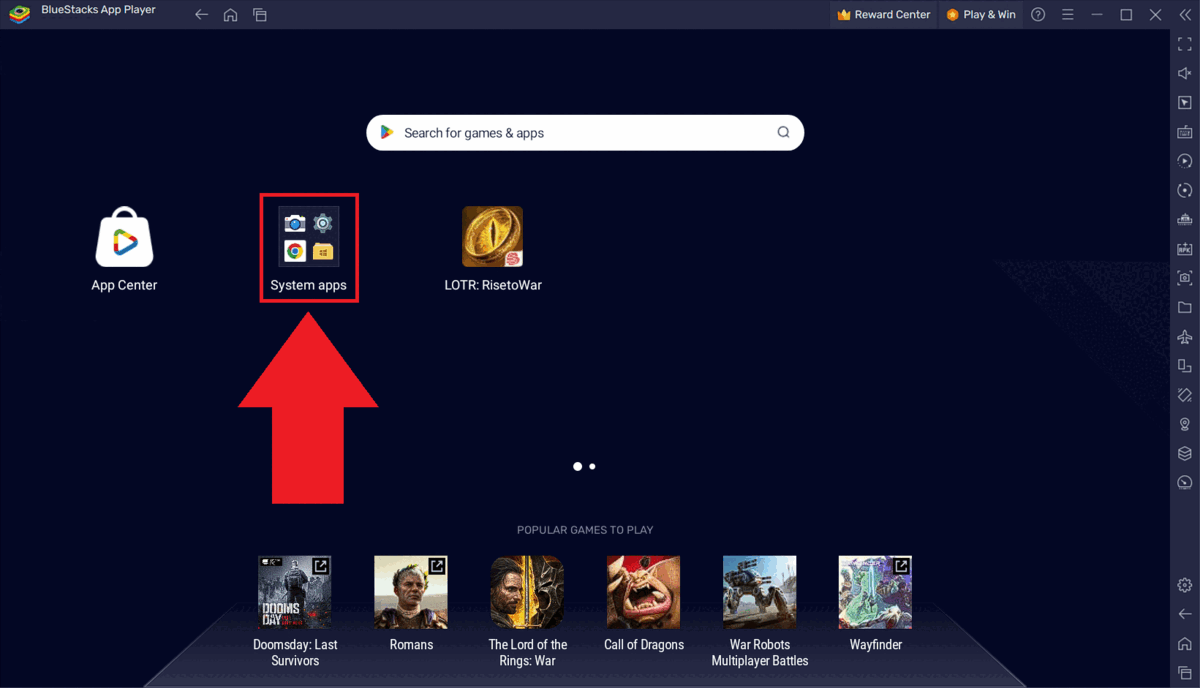Click the "Romans" title text
This screenshot has width=1200, height=688.
tap(411, 645)
